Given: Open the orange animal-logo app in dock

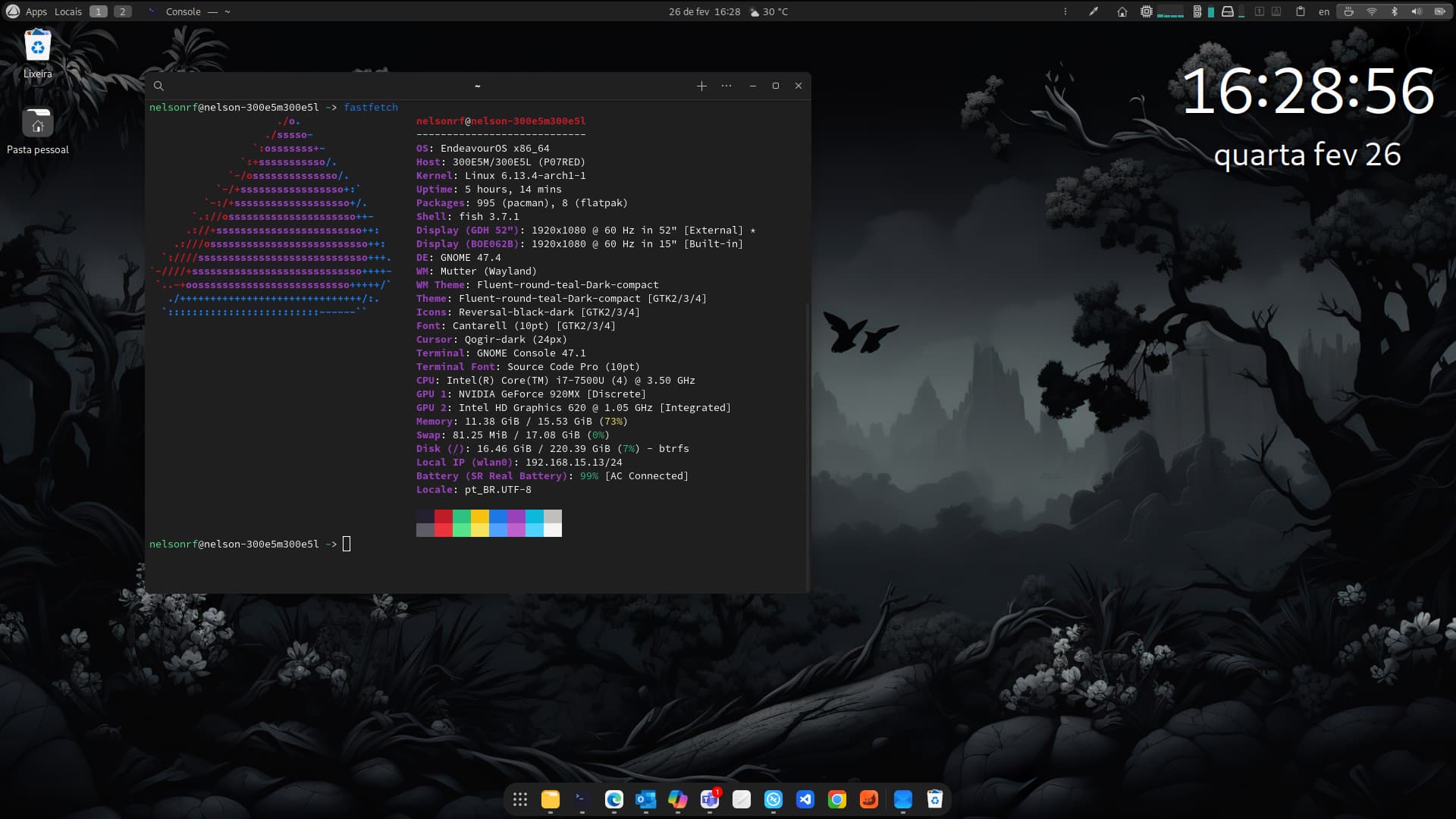Looking at the screenshot, I should pyautogui.click(x=869, y=799).
